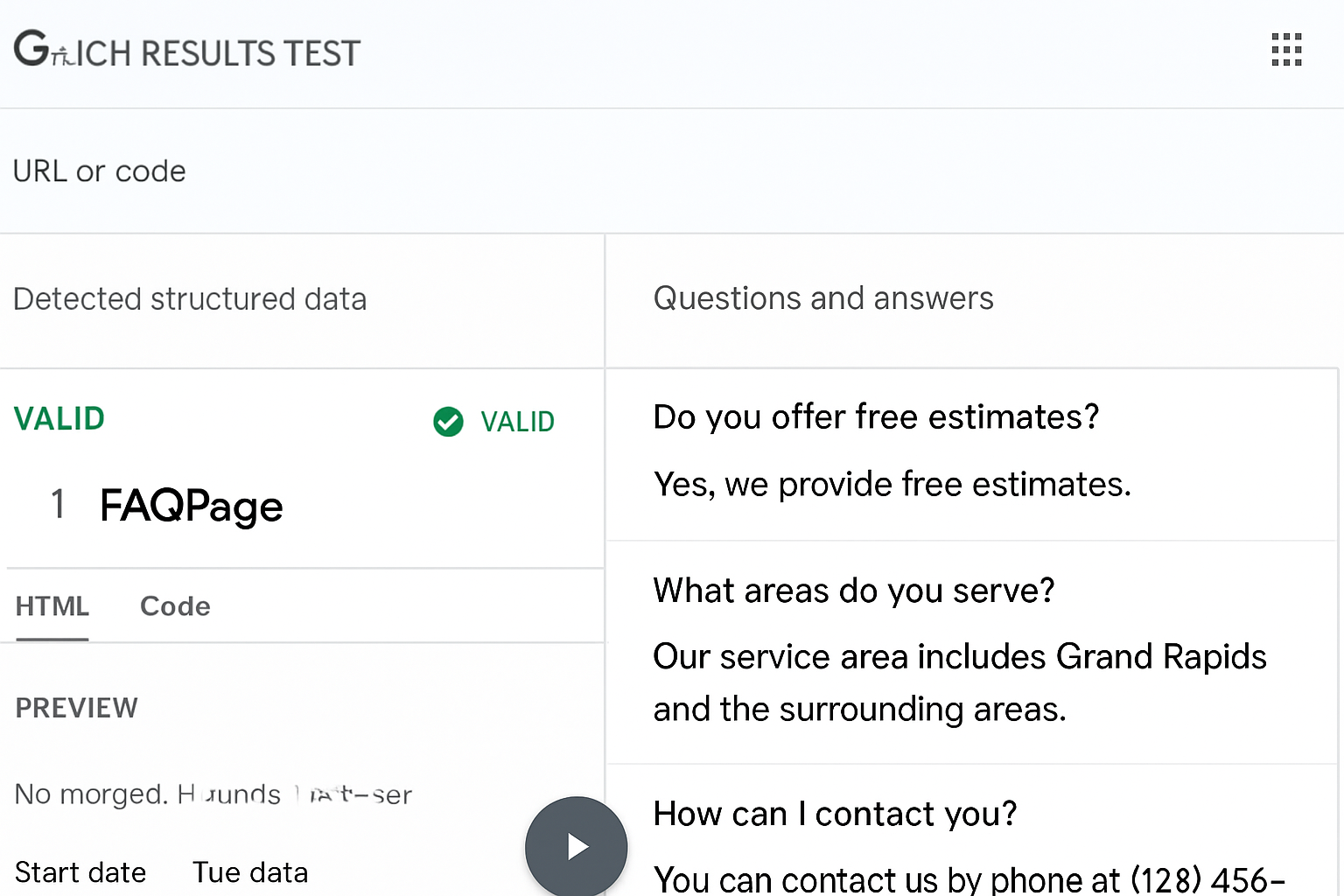Viewport: 1344px width, 896px height.
Task: Click the VALID status text beside checkmark
Action: click(517, 422)
